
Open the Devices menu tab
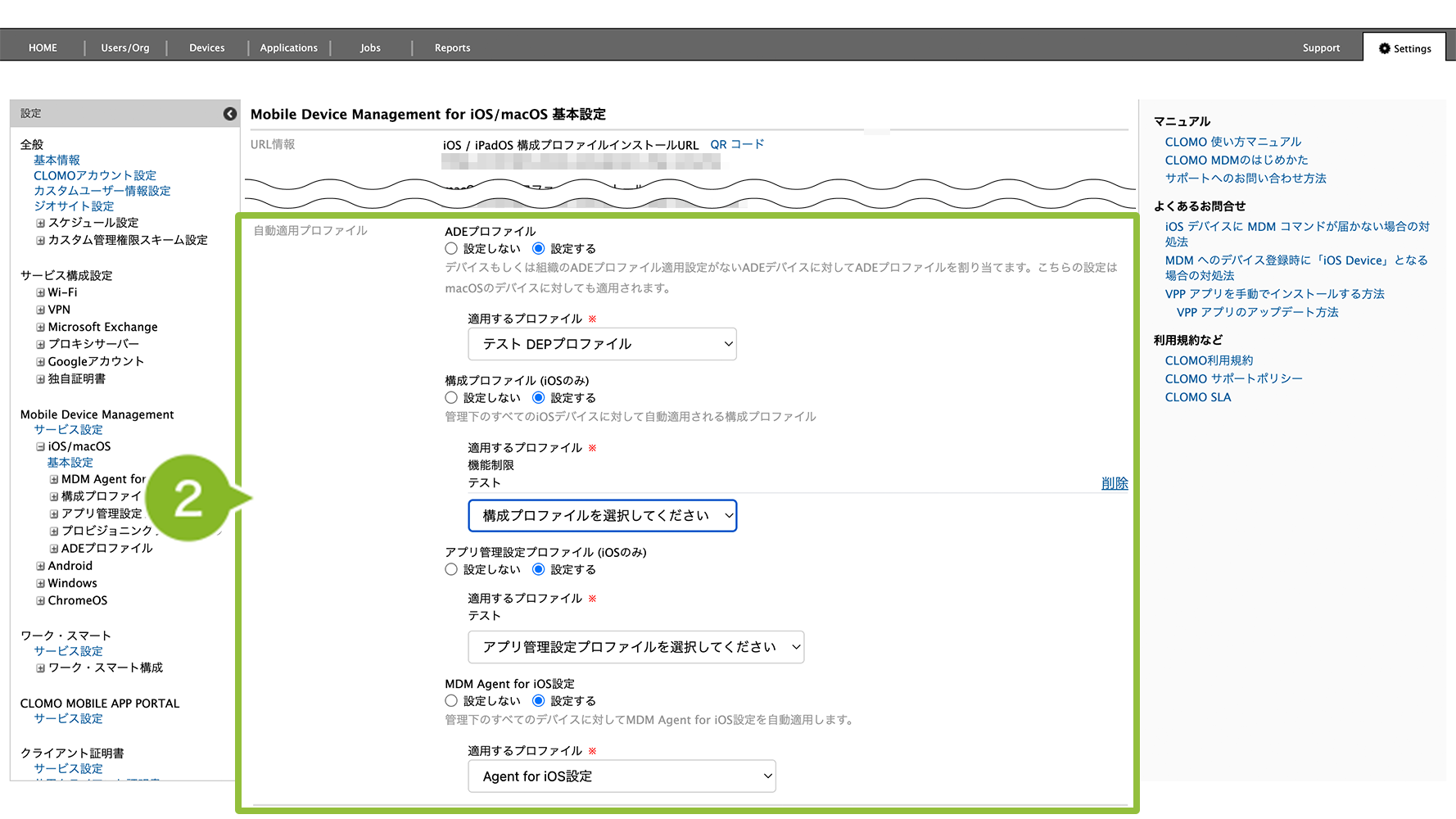pos(206,48)
